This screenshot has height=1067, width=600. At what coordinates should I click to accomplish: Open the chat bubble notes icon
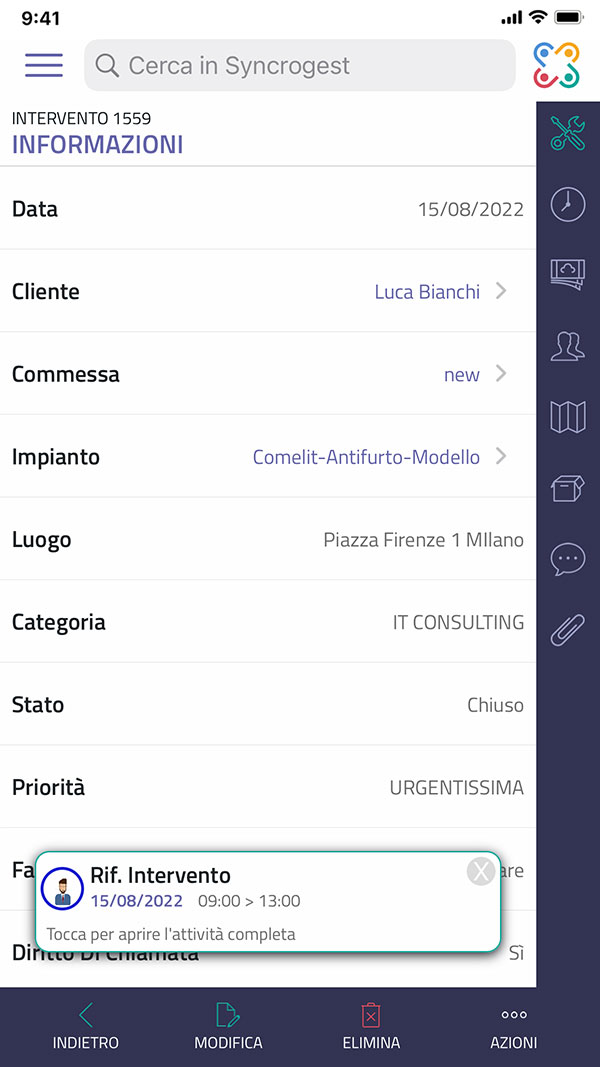click(x=568, y=558)
